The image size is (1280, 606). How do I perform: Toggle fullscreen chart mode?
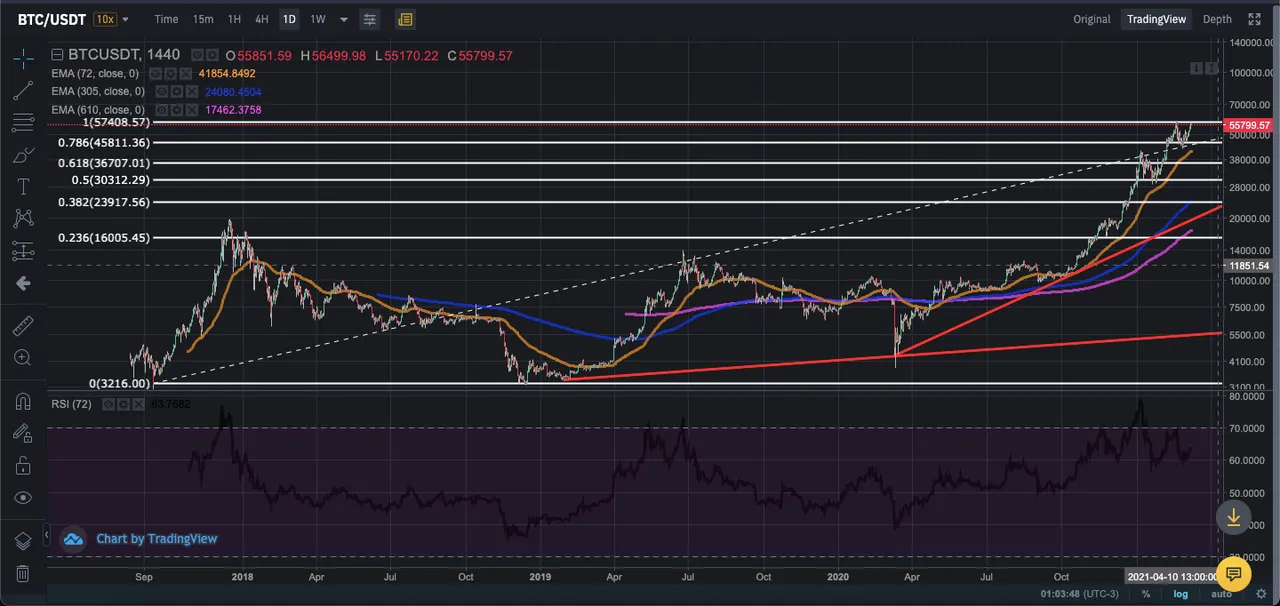tap(1254, 19)
